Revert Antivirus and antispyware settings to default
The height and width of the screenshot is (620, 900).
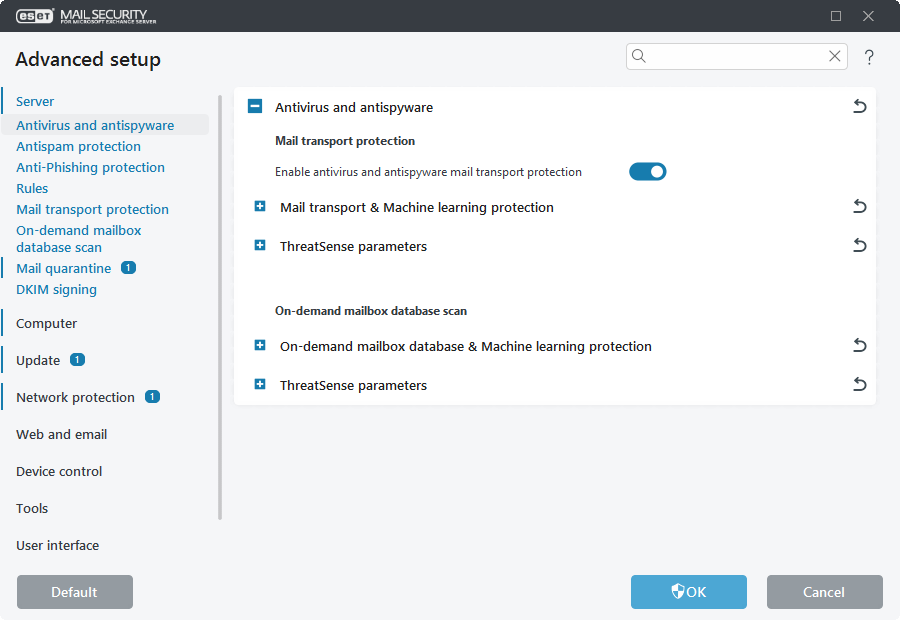pyautogui.click(x=859, y=106)
